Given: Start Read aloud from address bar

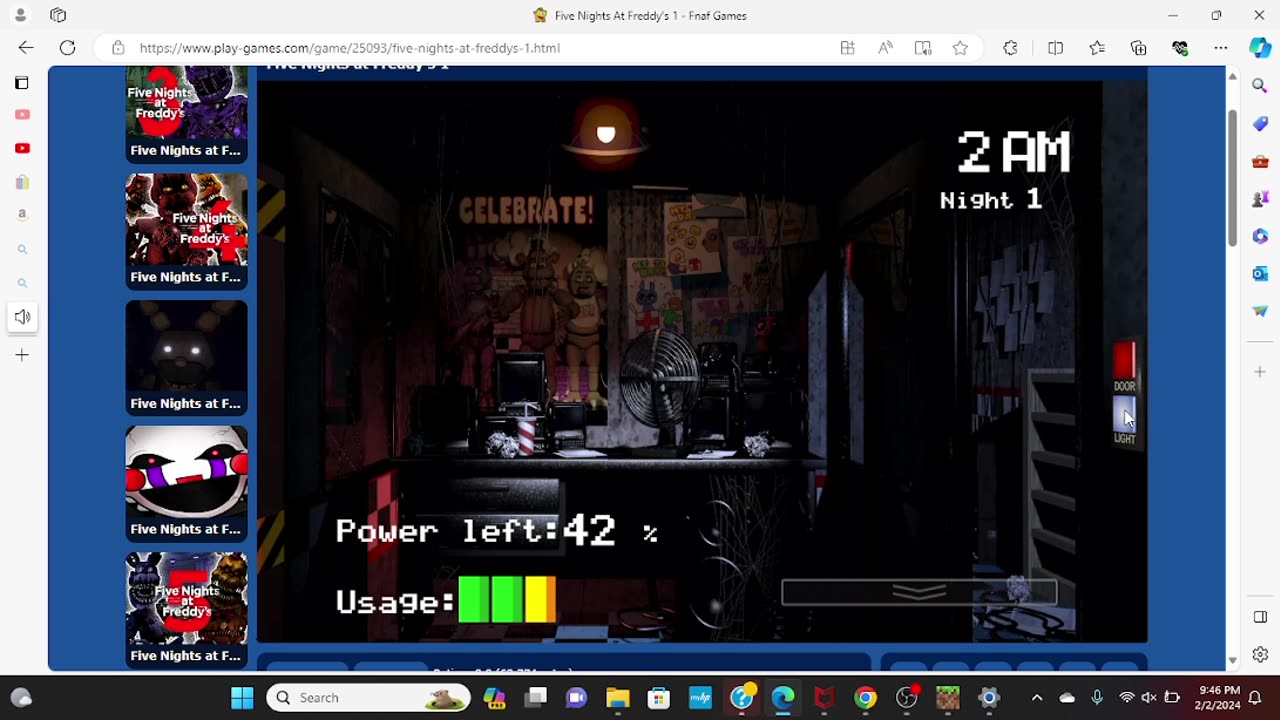Looking at the screenshot, I should tap(885, 48).
